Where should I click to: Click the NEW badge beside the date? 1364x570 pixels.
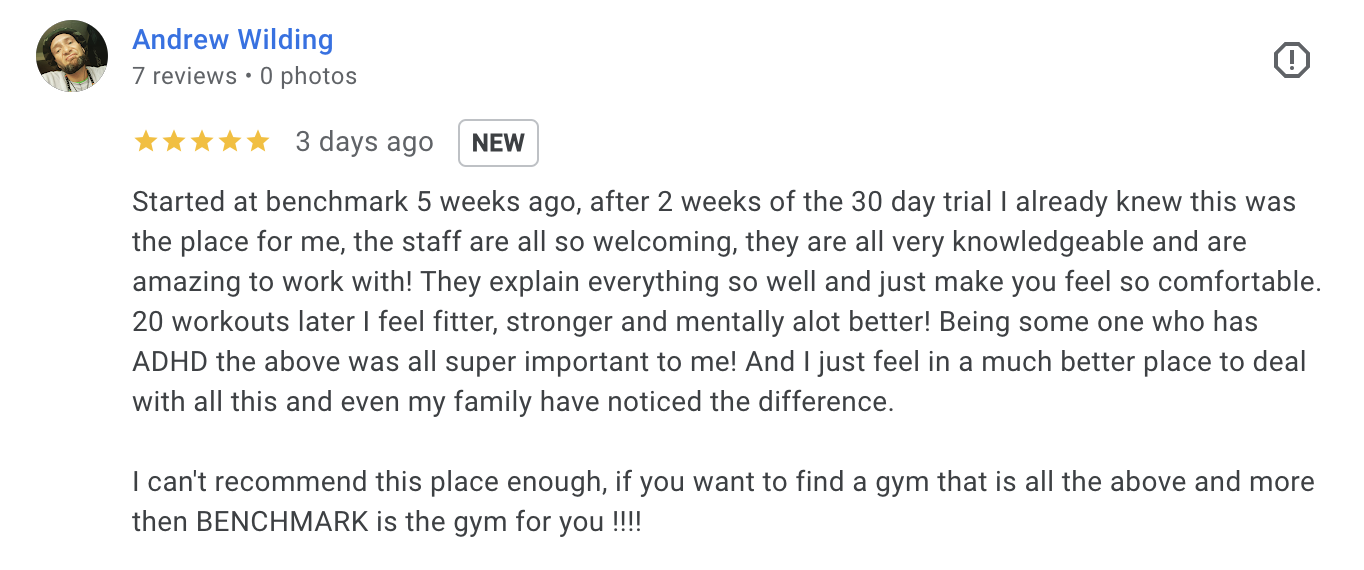tap(498, 143)
